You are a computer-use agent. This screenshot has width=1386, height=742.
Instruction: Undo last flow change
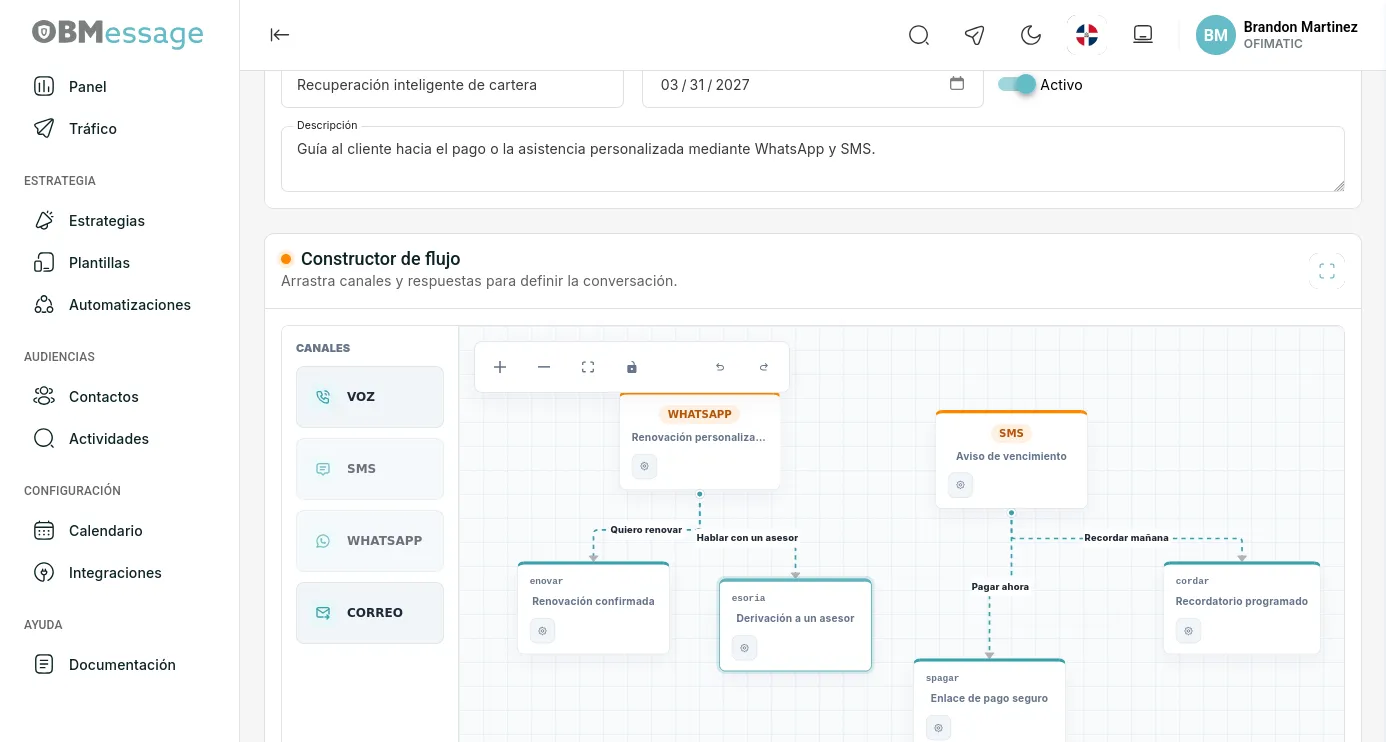720,367
